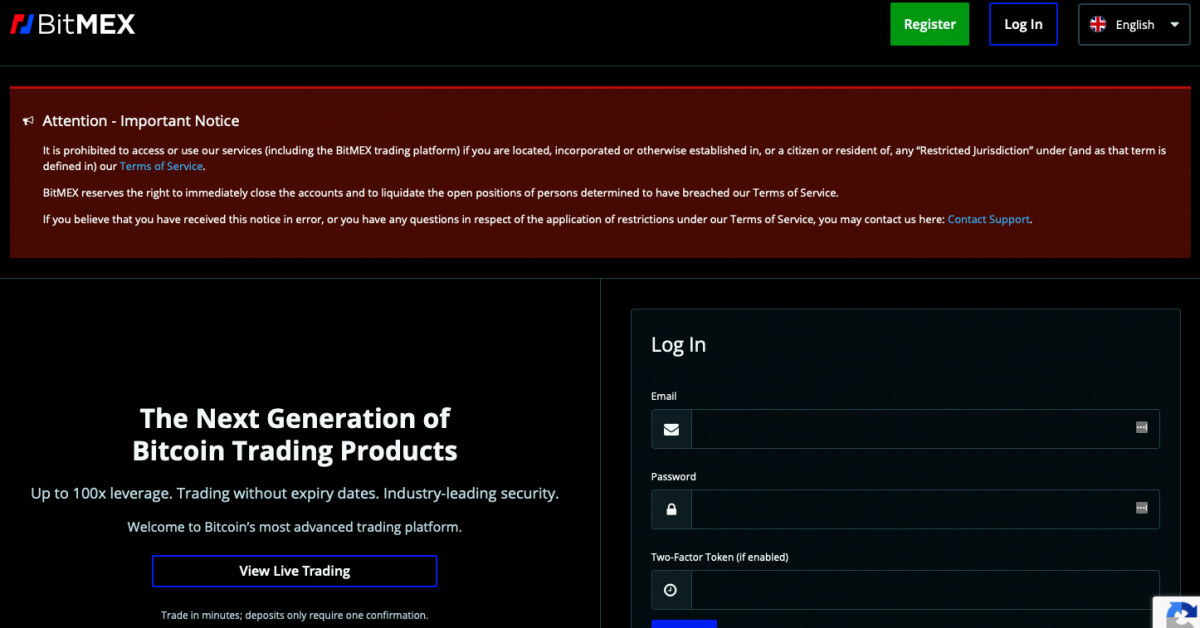Click the "Email" field label
Screen dimensions: 1200x628
pyautogui.click(x=664, y=396)
